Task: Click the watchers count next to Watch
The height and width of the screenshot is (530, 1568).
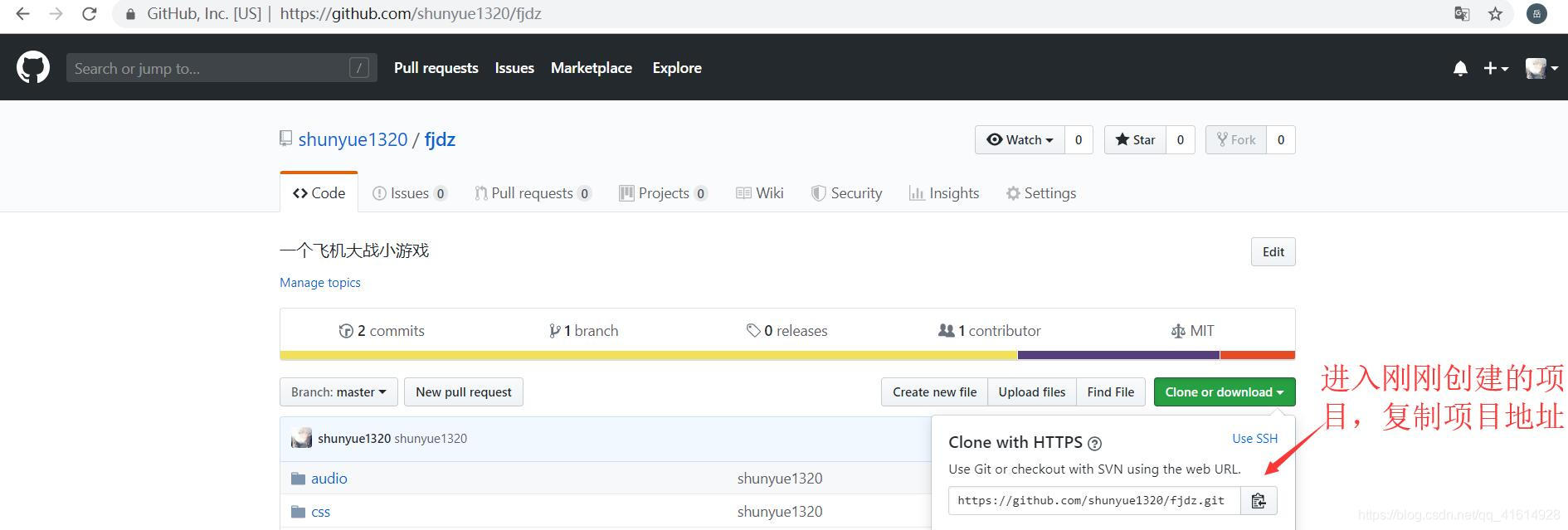Action: [x=1079, y=139]
